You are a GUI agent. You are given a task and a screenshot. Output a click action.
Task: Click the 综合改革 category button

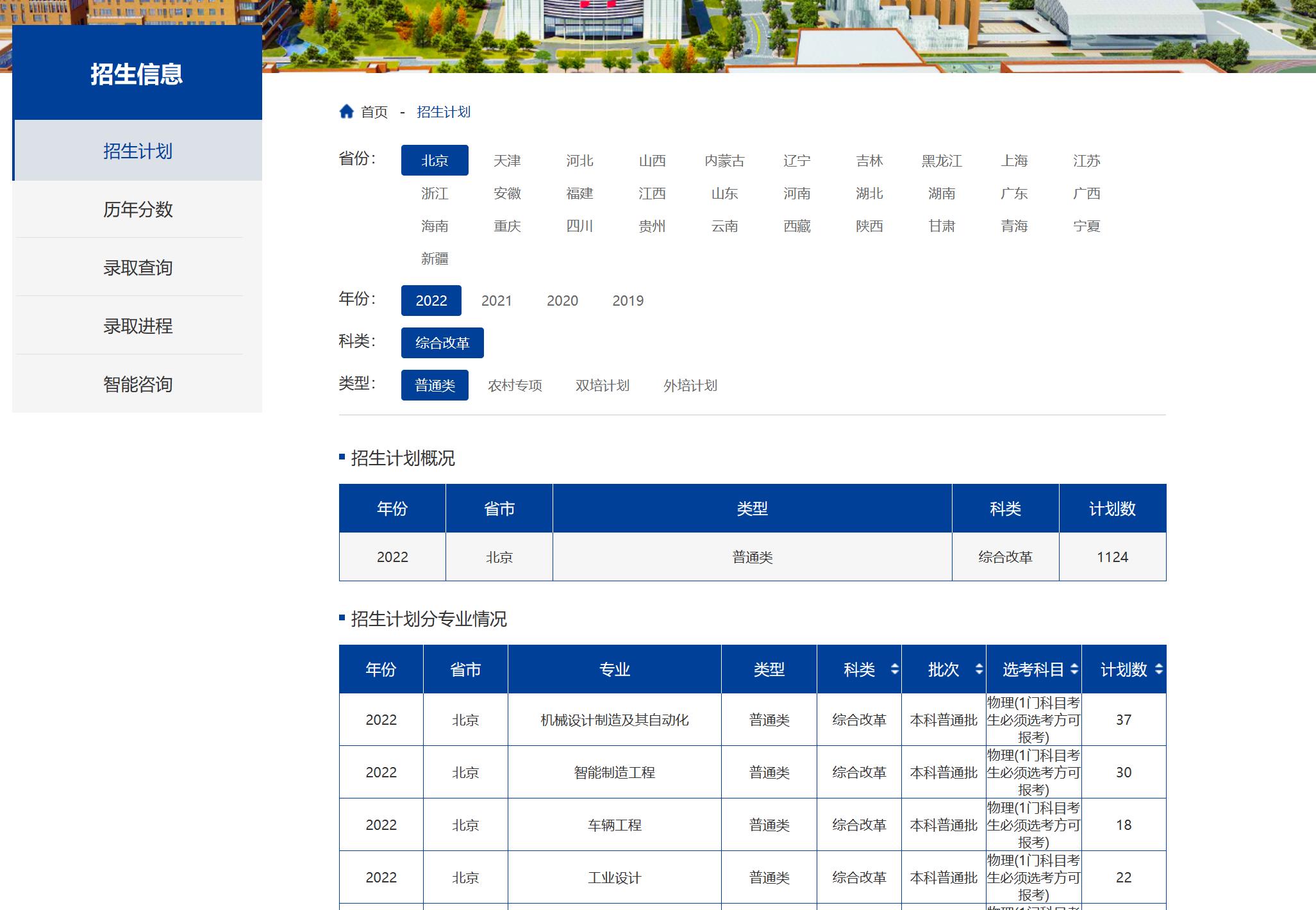pyautogui.click(x=442, y=343)
